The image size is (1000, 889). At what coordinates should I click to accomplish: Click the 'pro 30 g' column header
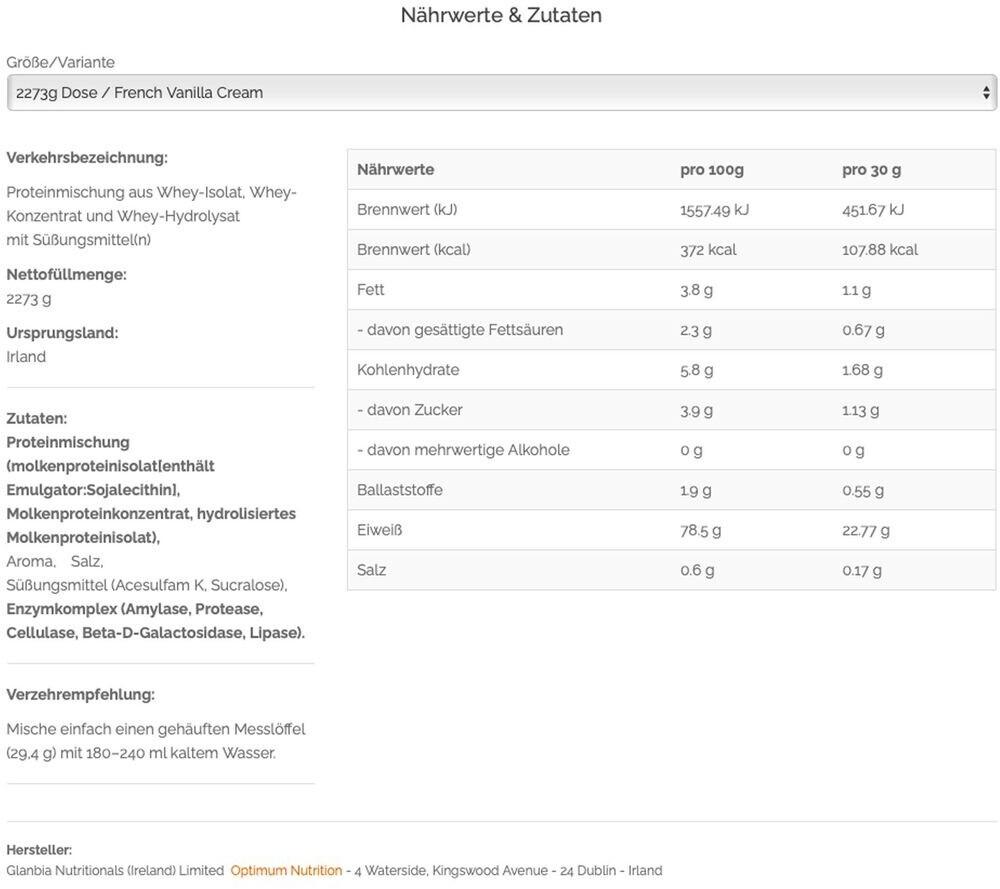pyautogui.click(x=871, y=170)
